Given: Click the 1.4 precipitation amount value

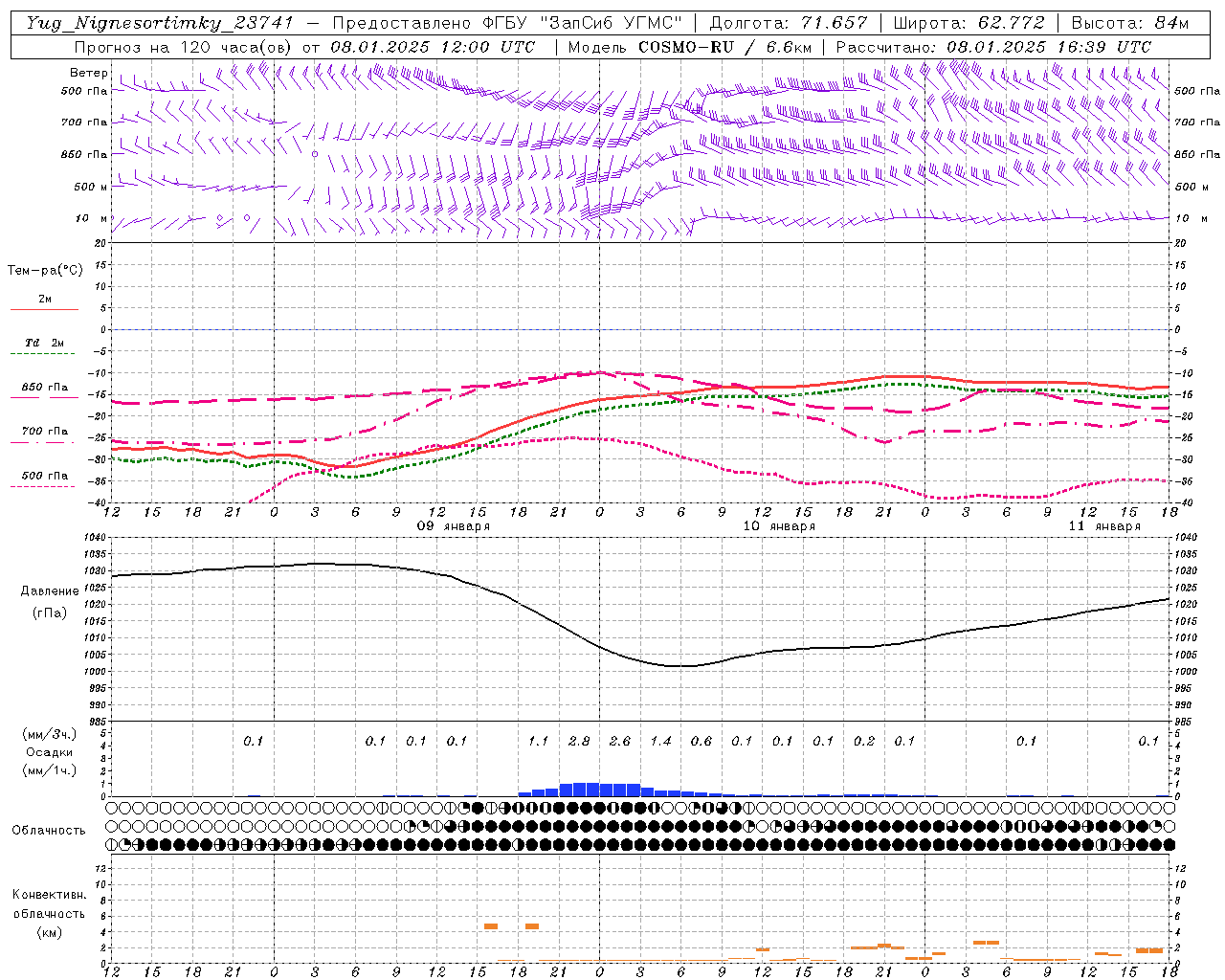Looking at the screenshot, I should tap(661, 741).
